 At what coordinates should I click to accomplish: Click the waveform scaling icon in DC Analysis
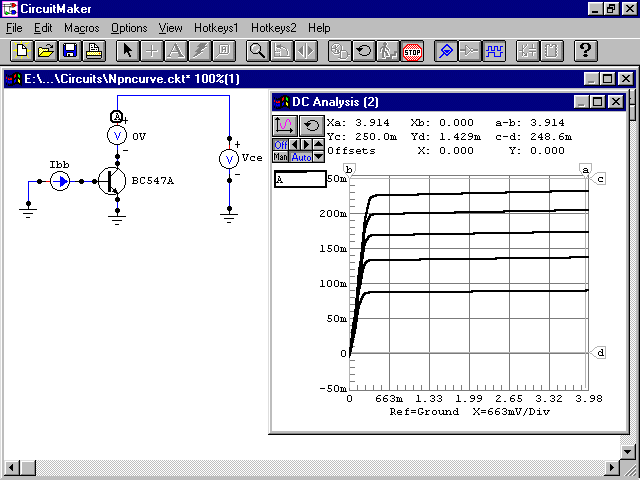coord(286,124)
